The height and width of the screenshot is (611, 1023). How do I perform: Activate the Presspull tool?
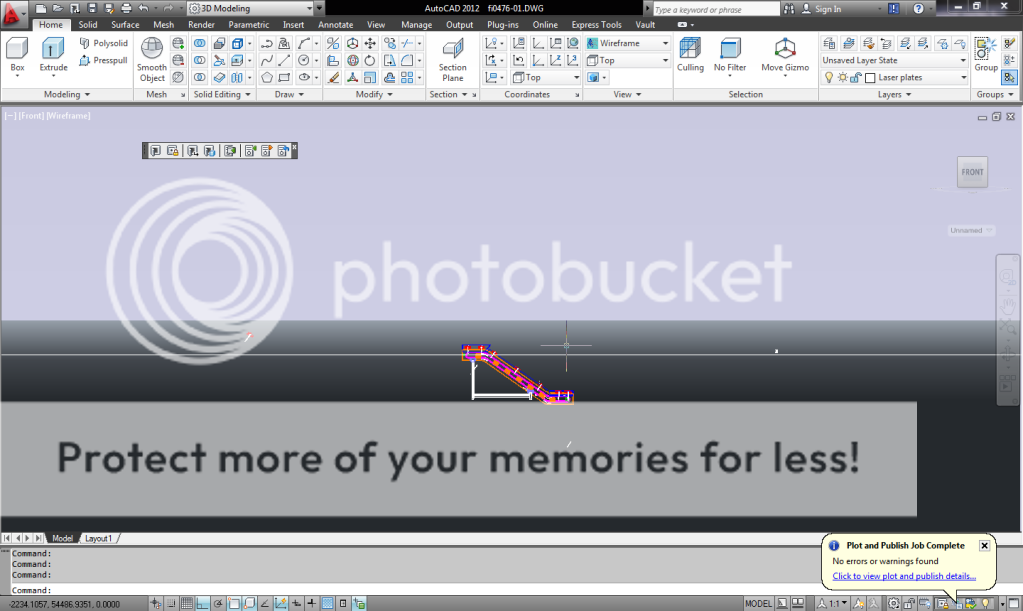[103, 60]
